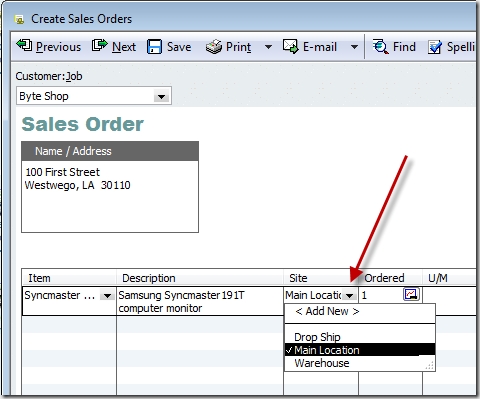Click the Print button label
Image resolution: width=480 pixels, height=399 pixels.
point(238,47)
